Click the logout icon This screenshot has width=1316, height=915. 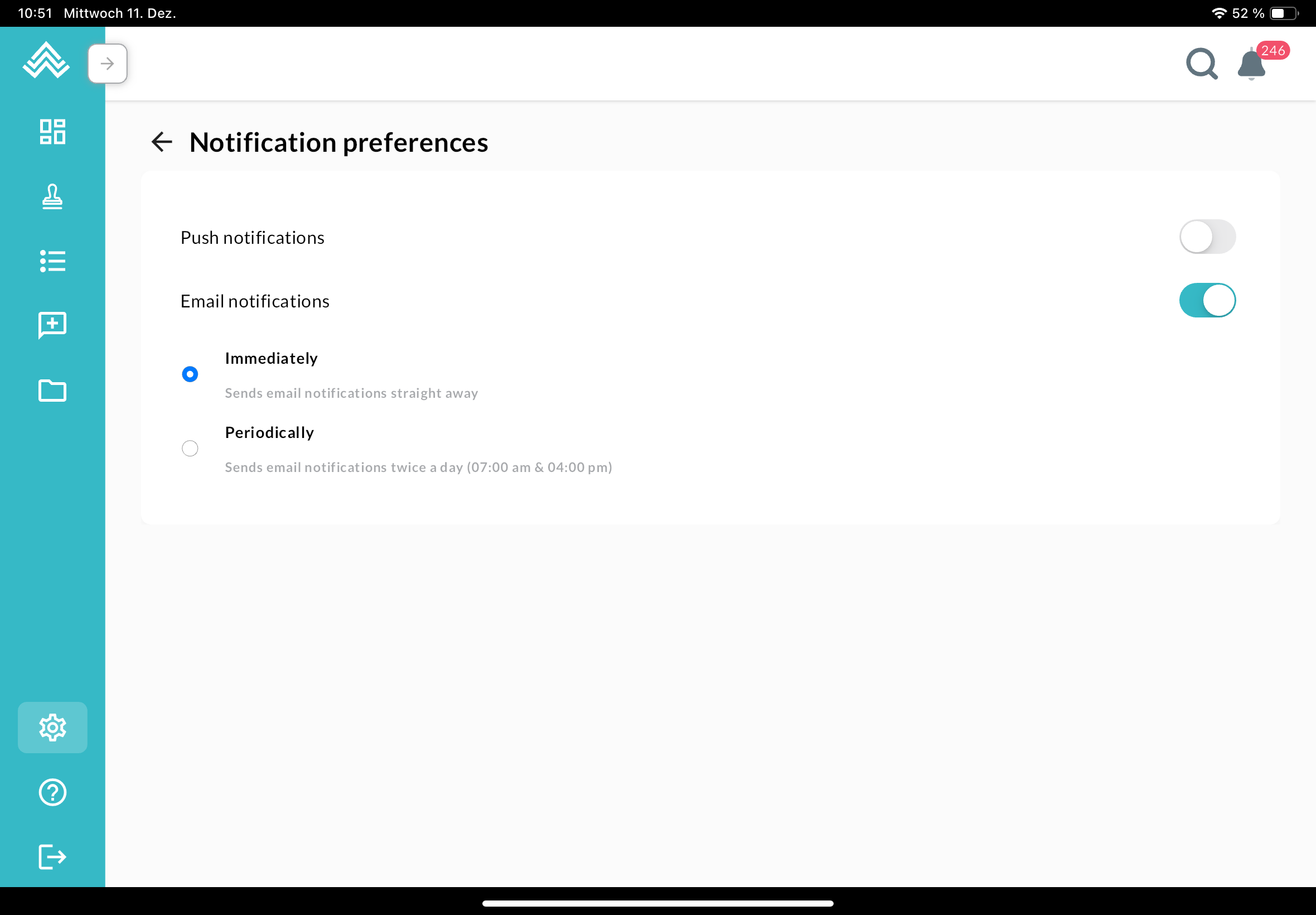52,857
